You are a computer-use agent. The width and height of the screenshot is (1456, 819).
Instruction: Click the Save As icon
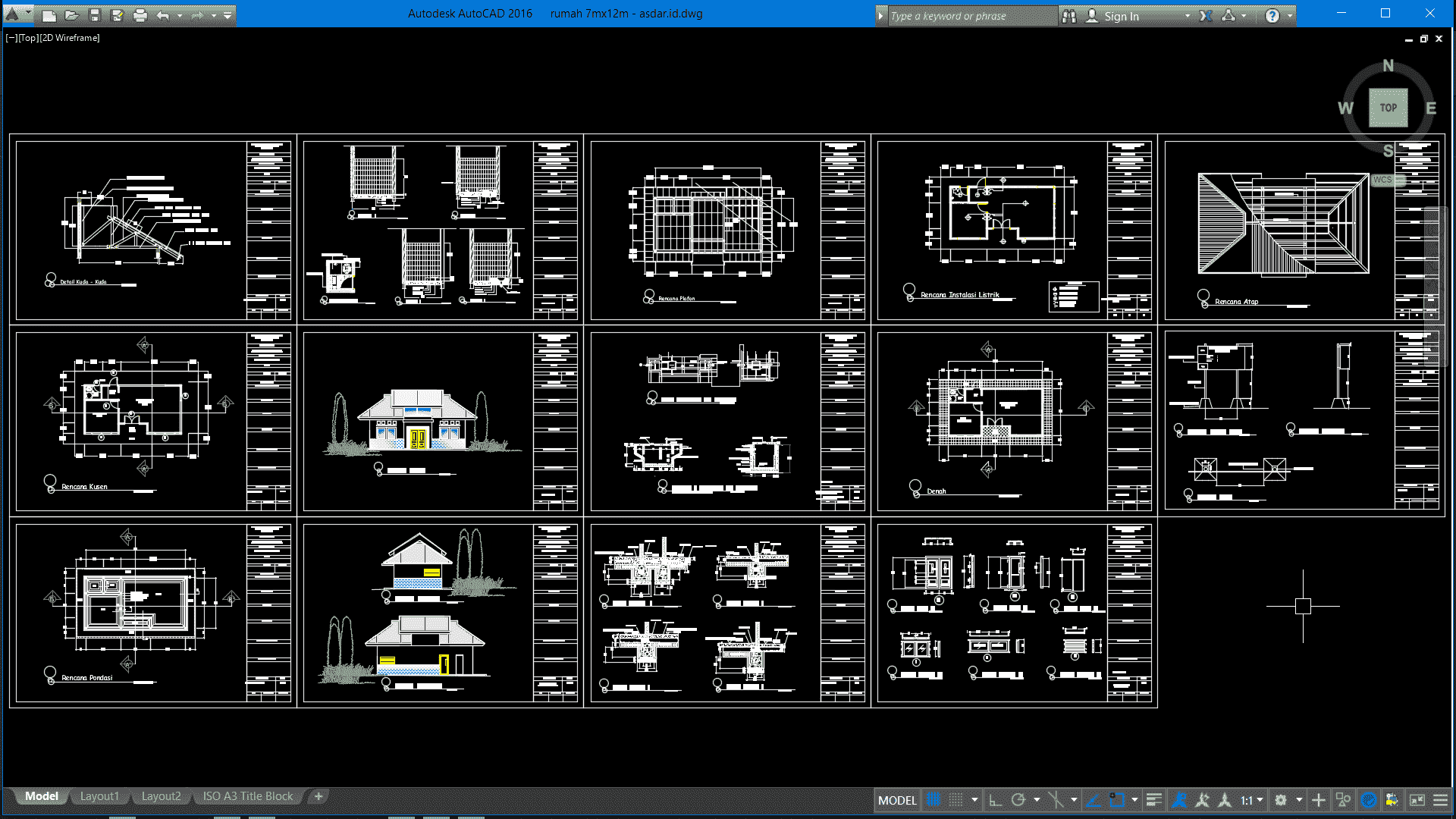pyautogui.click(x=117, y=15)
